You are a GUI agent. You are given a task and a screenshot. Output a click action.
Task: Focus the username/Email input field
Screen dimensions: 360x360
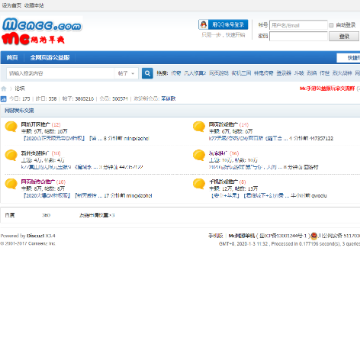point(298,25)
